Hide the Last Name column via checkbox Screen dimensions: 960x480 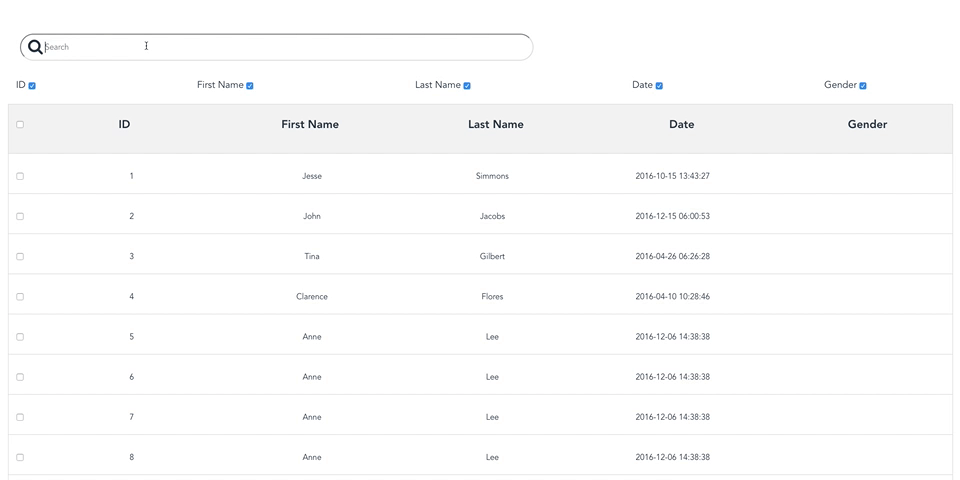(x=467, y=86)
